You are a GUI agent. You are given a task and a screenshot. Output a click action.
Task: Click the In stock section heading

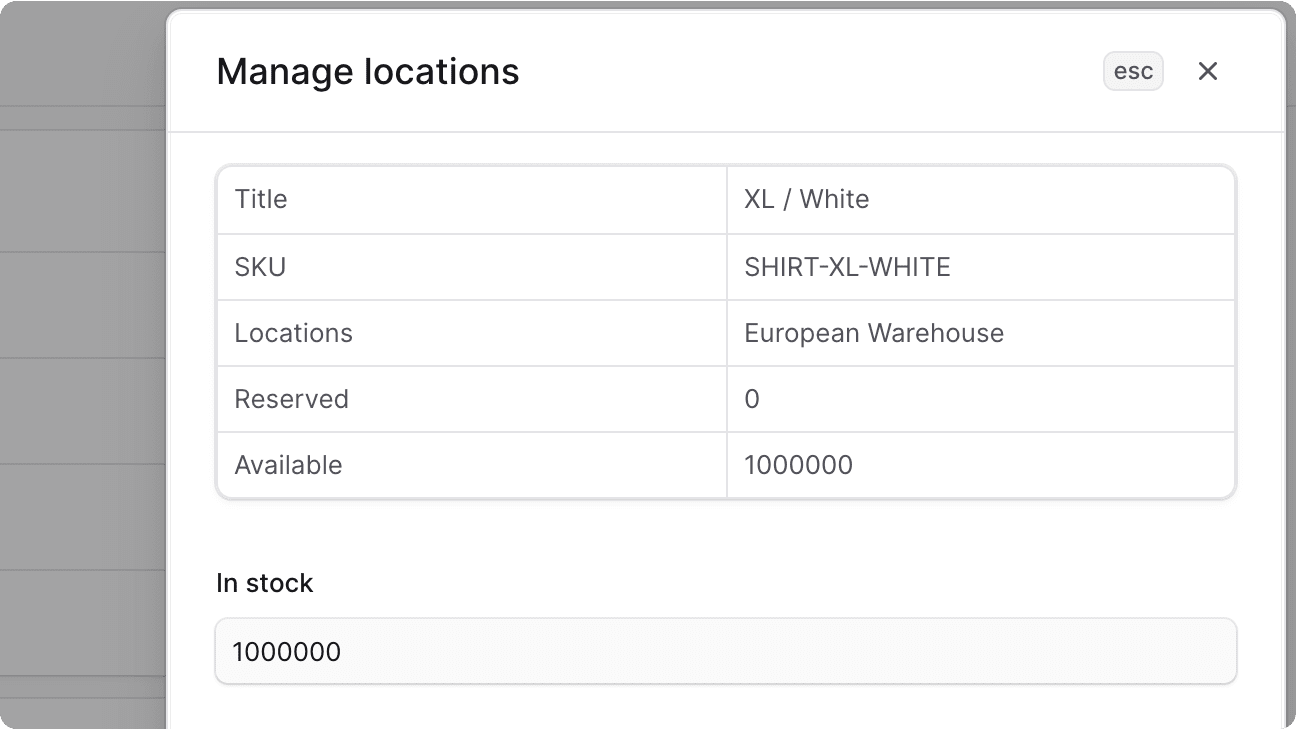pyautogui.click(x=264, y=583)
